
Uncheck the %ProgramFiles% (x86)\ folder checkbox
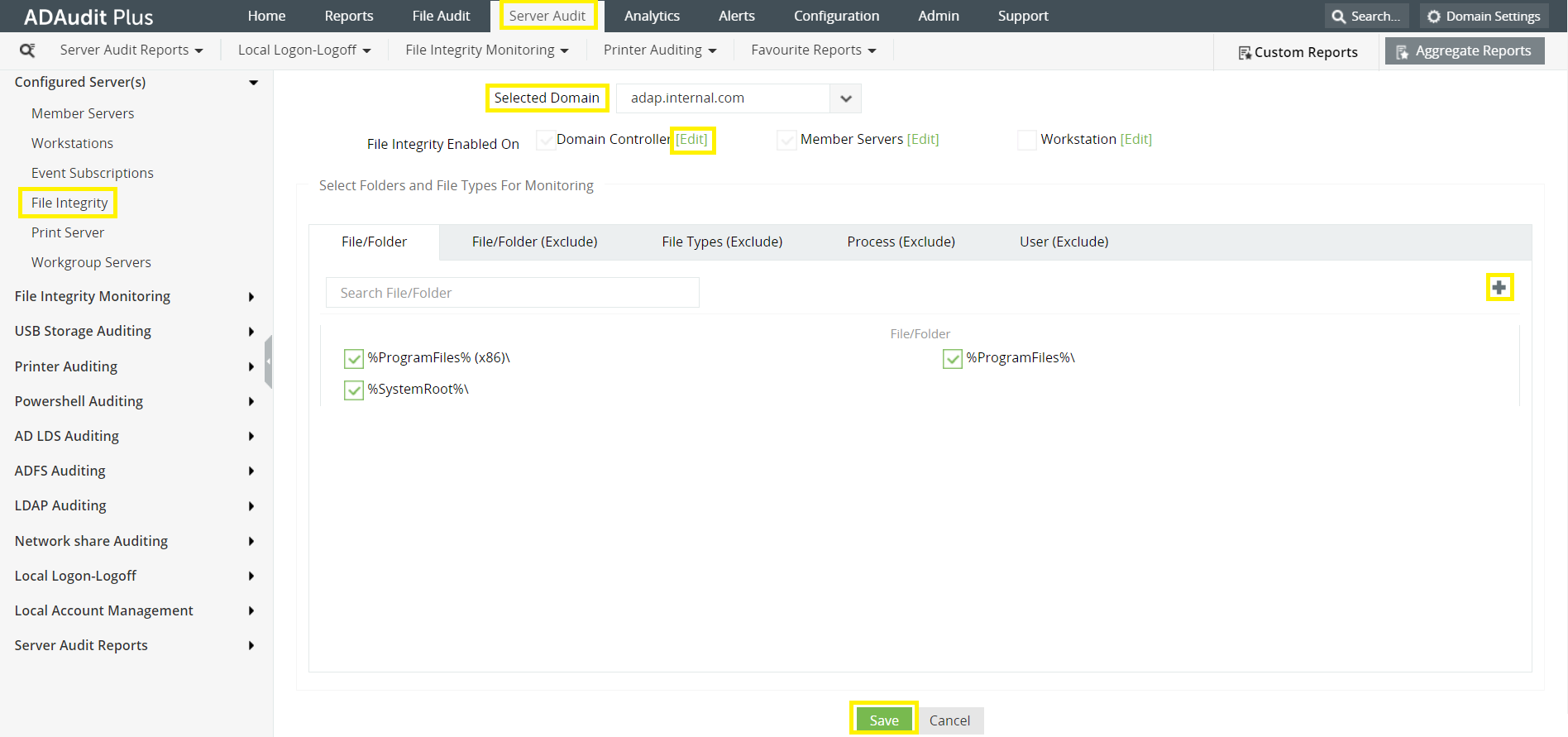(354, 358)
